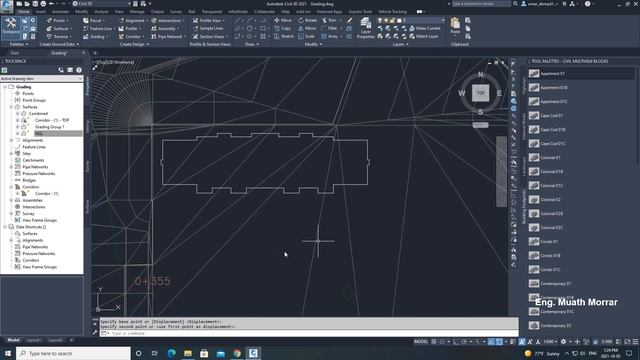Open the Help question-mark icon in title bar
The height and width of the screenshot is (360, 640).
coord(587,4)
